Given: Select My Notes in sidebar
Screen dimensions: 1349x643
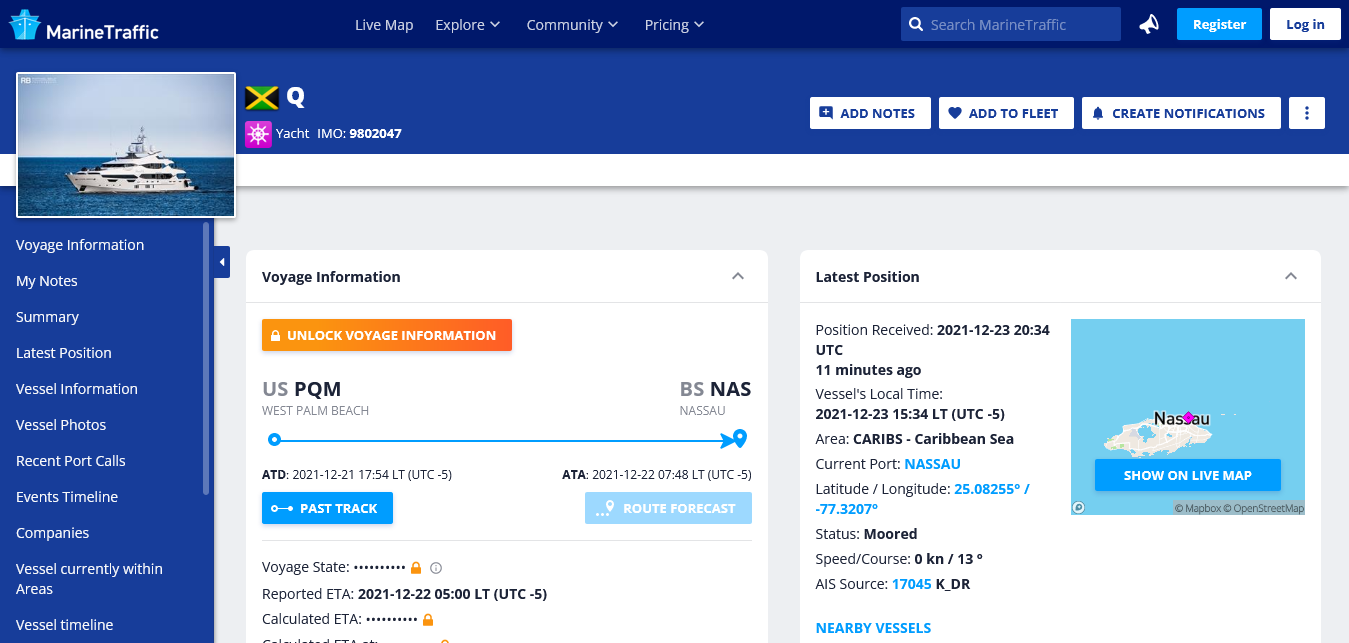Looking at the screenshot, I should click(47, 281).
